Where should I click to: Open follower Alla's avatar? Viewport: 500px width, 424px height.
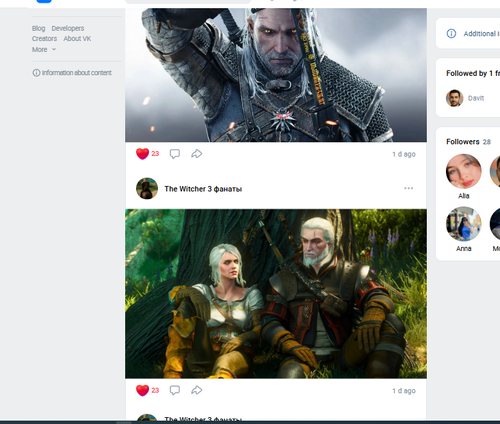tap(464, 171)
